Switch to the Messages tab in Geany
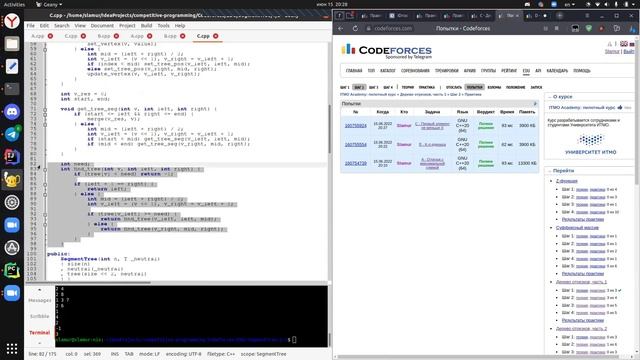This screenshot has width=640, height=360. (40, 300)
